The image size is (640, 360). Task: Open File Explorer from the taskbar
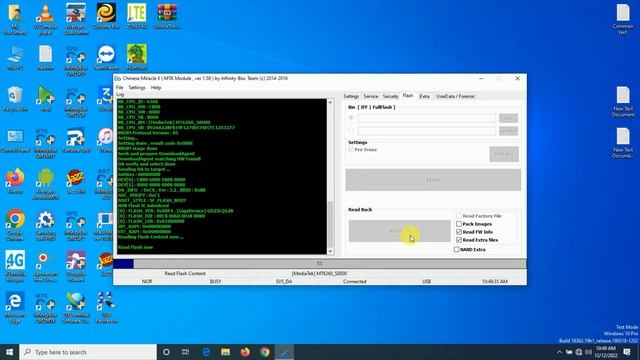coord(225,352)
